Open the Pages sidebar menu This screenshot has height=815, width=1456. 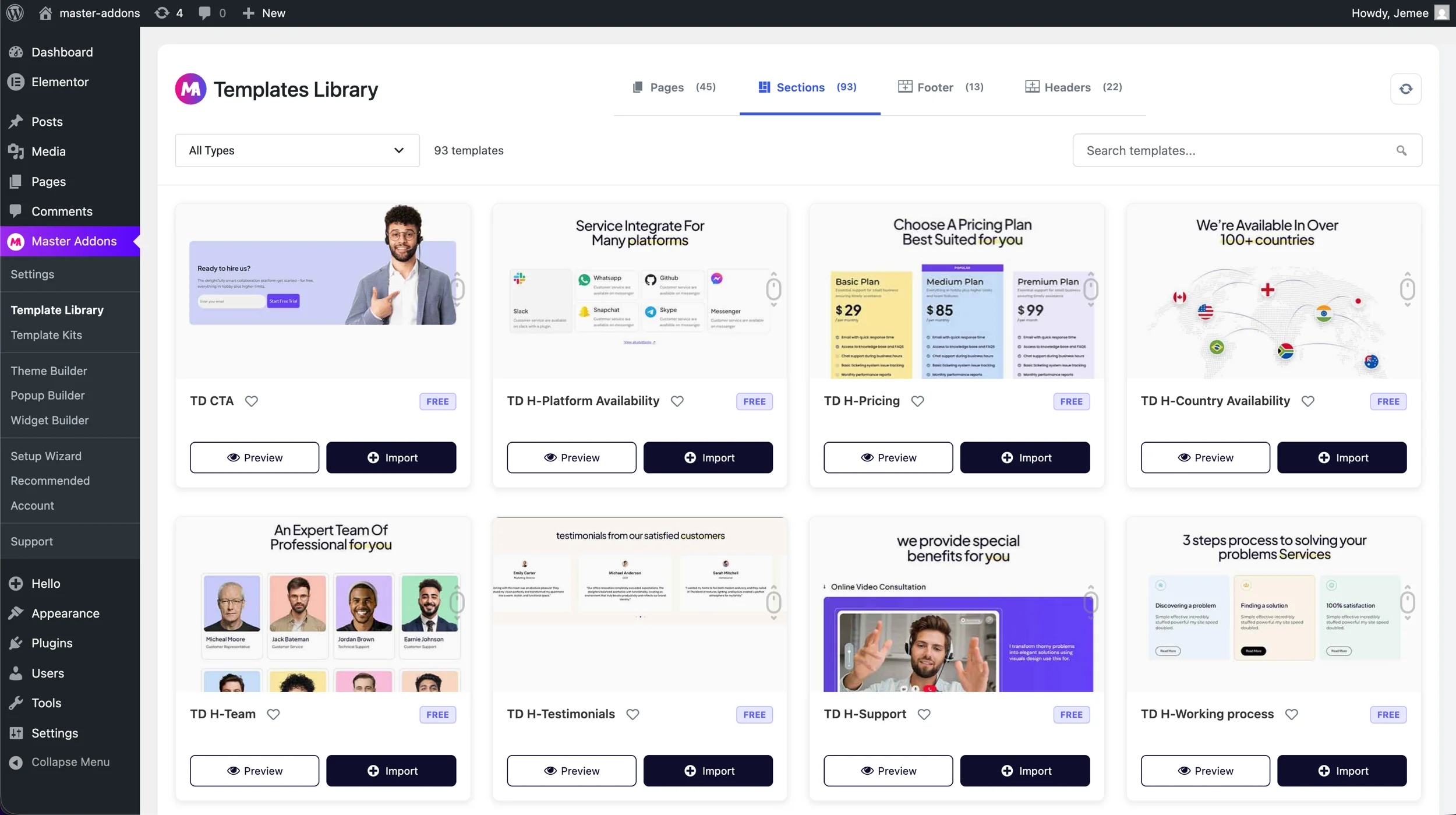point(70,181)
